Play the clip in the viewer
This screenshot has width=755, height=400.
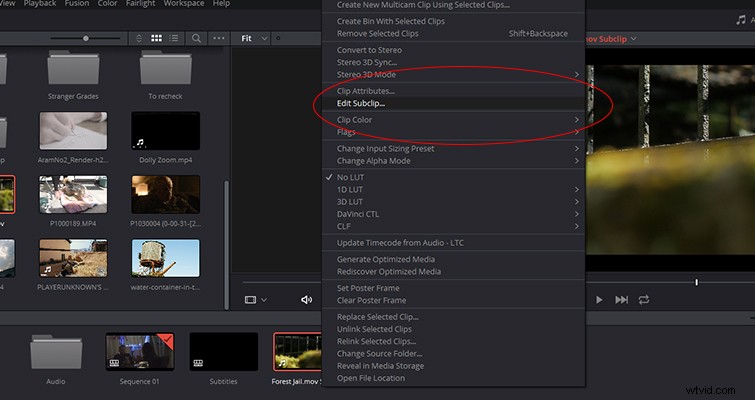point(599,300)
